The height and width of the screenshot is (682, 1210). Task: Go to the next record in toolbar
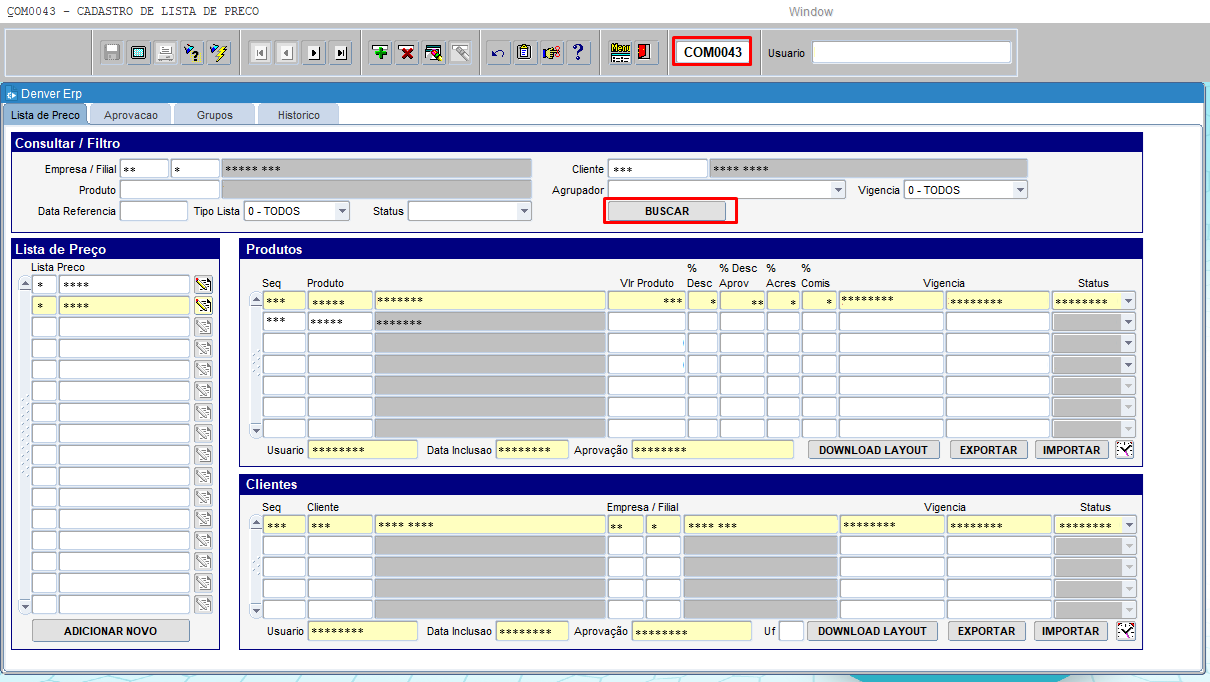pos(314,53)
